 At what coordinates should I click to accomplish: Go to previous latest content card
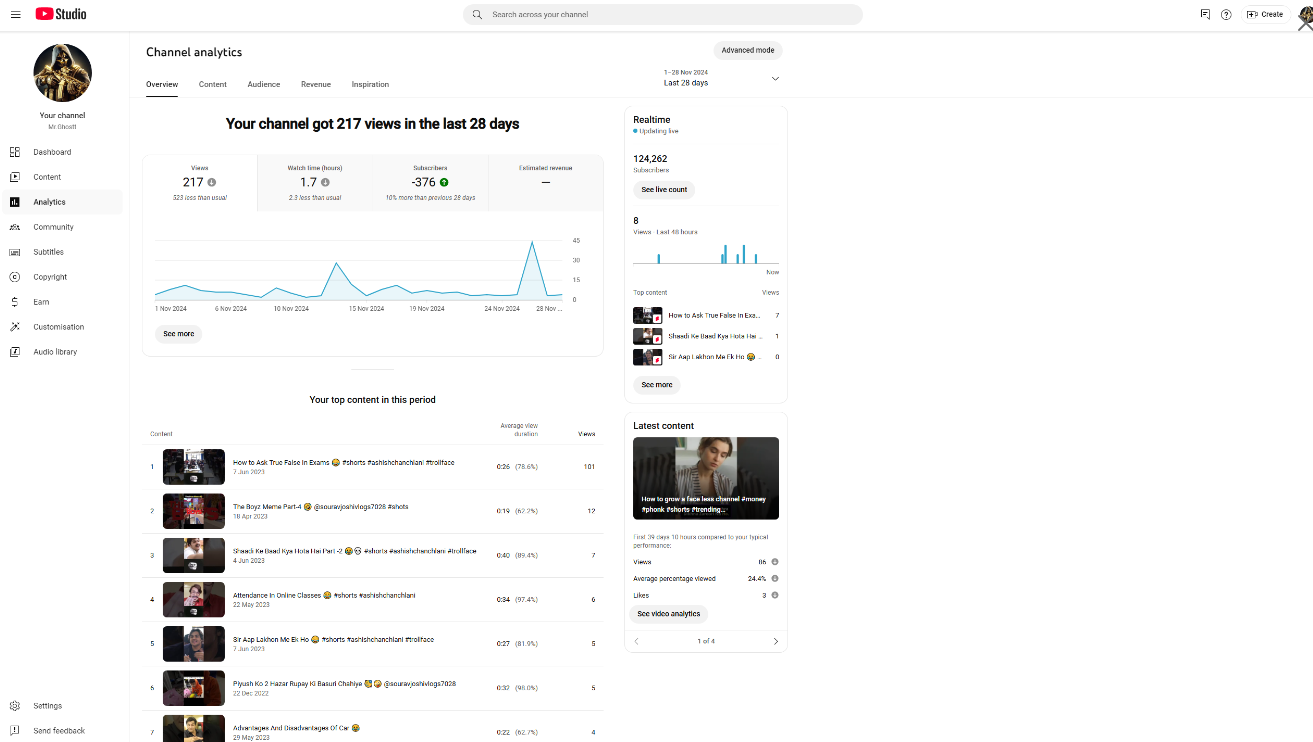click(637, 641)
